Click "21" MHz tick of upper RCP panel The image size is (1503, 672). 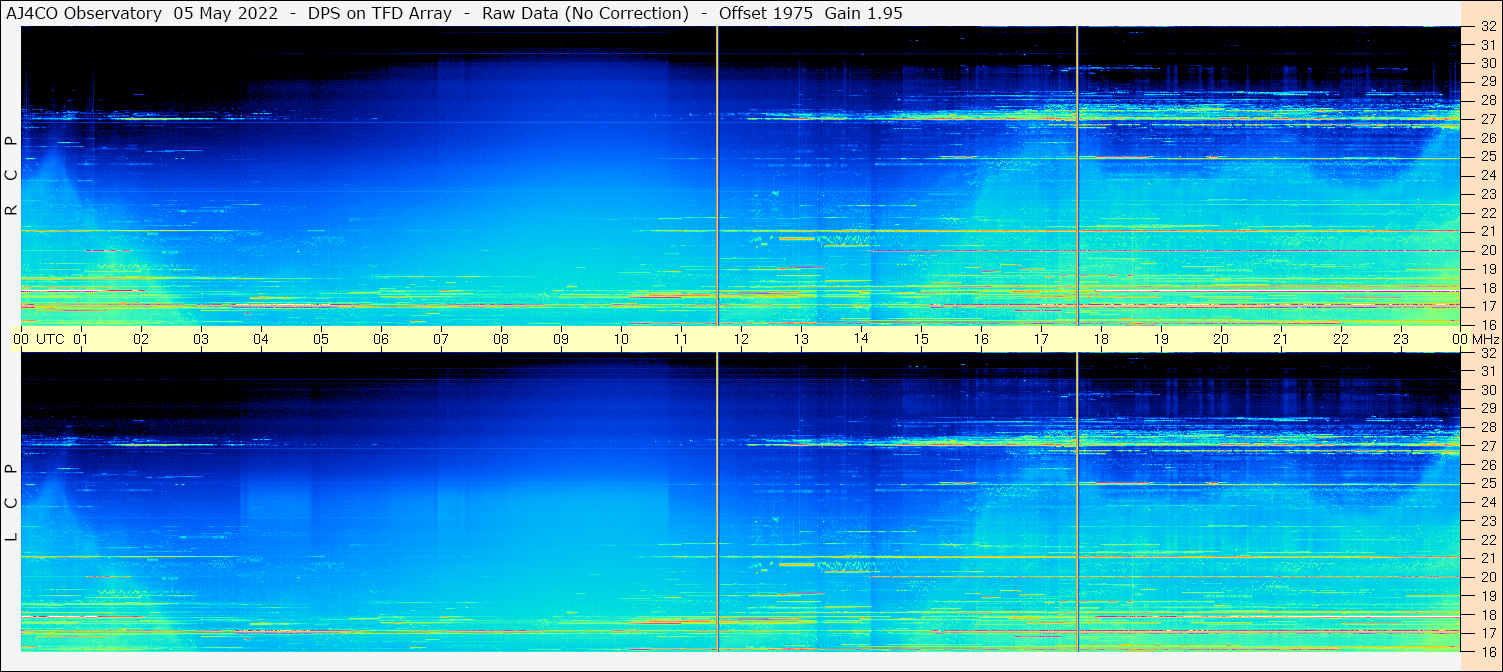point(1487,232)
